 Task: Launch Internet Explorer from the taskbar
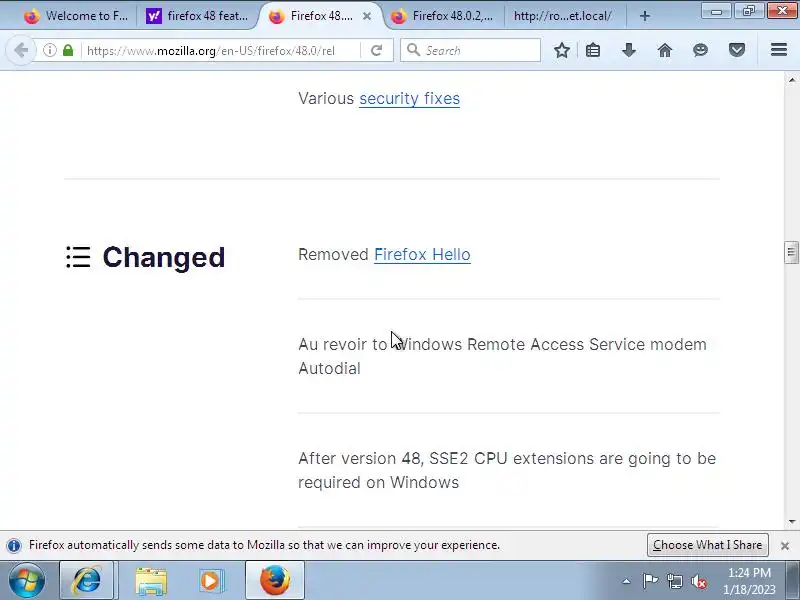tap(87, 580)
